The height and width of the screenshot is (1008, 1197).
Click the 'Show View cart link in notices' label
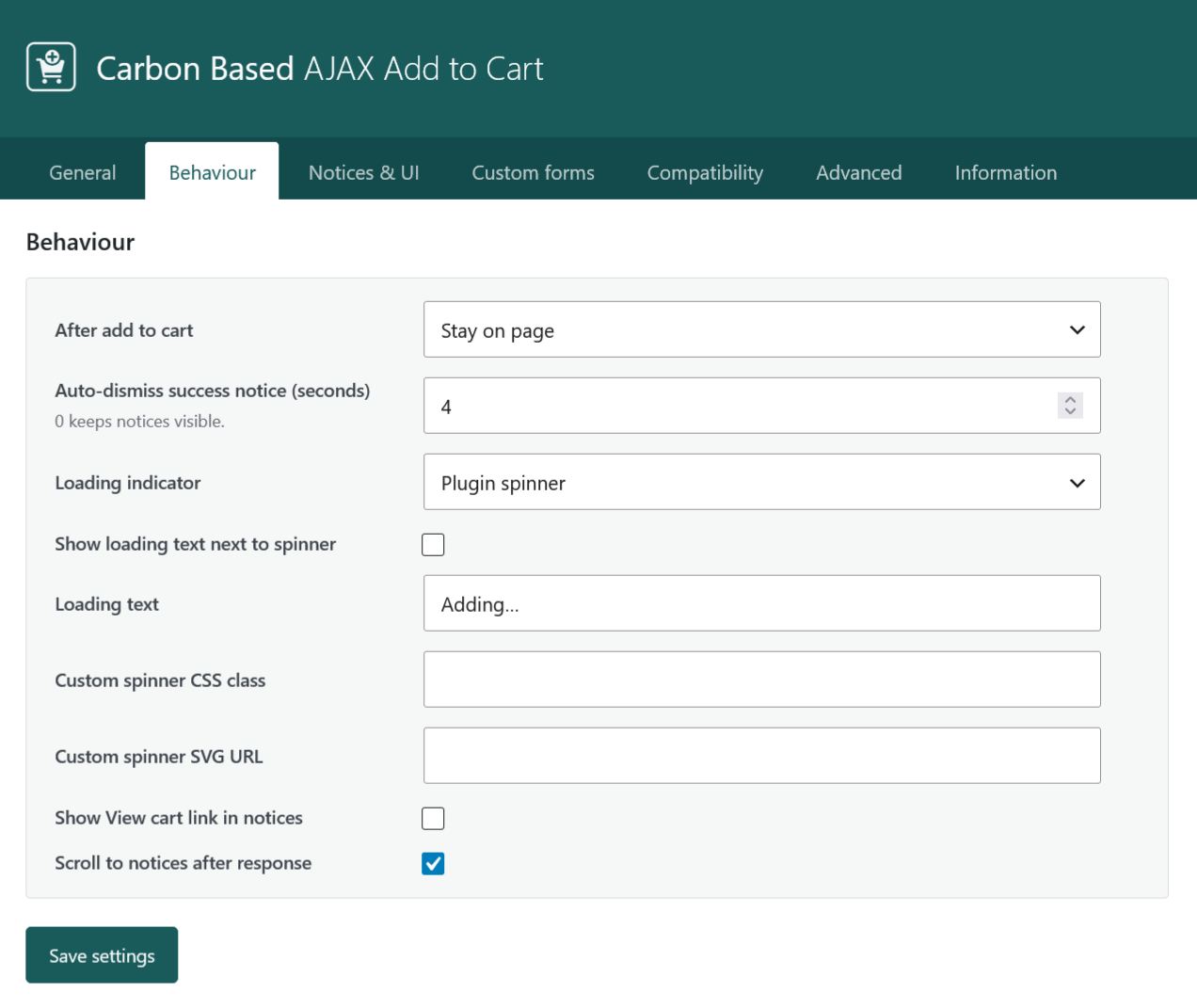click(x=179, y=818)
